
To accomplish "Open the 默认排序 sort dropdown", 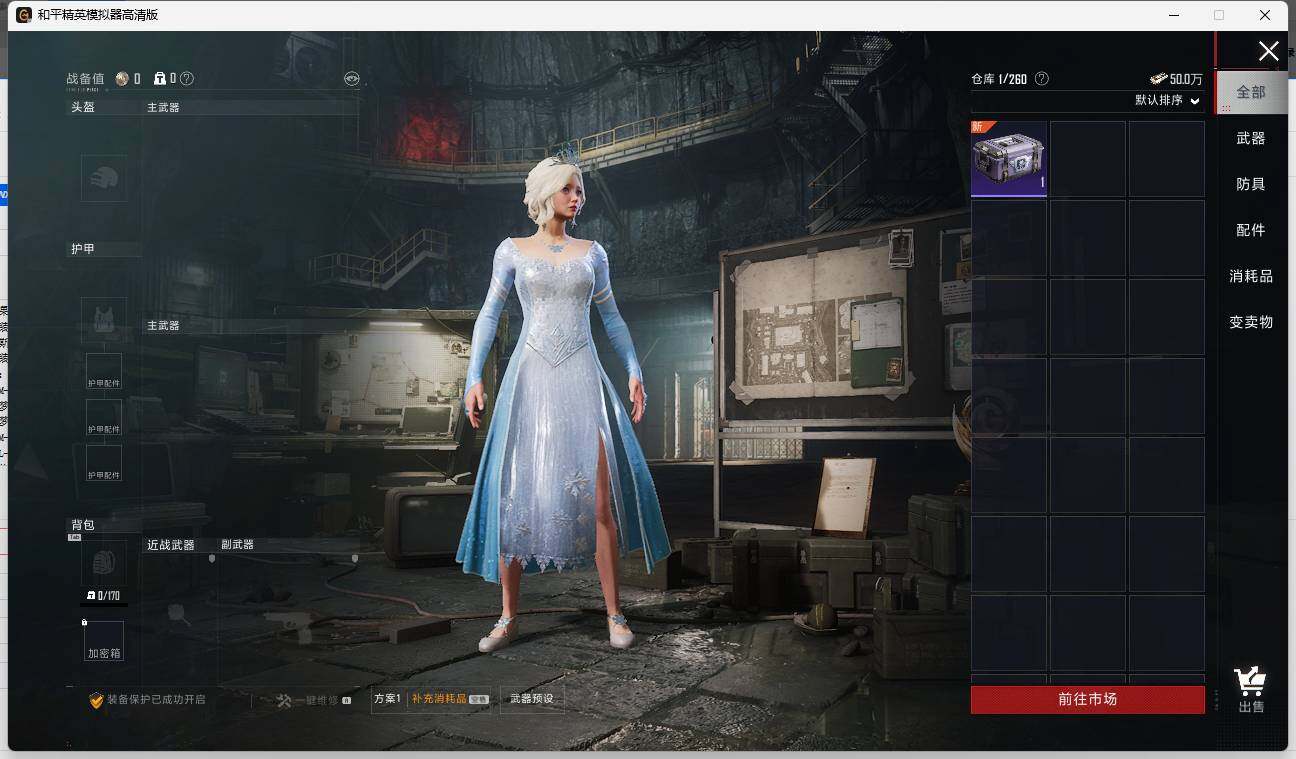I will click(1167, 100).
